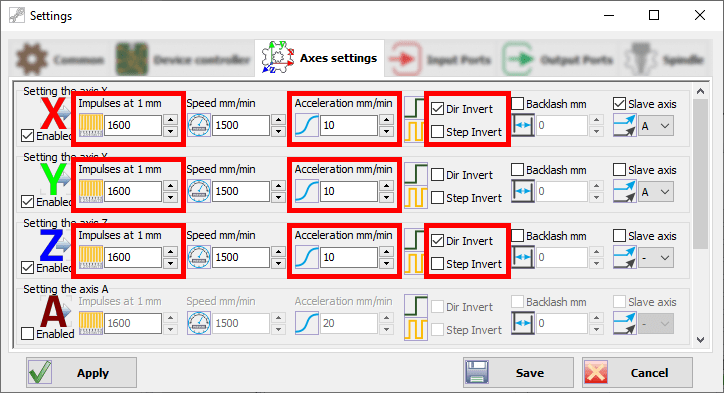Image resolution: width=724 pixels, height=393 pixels.
Task: Click the Apply button
Action: click(81, 373)
